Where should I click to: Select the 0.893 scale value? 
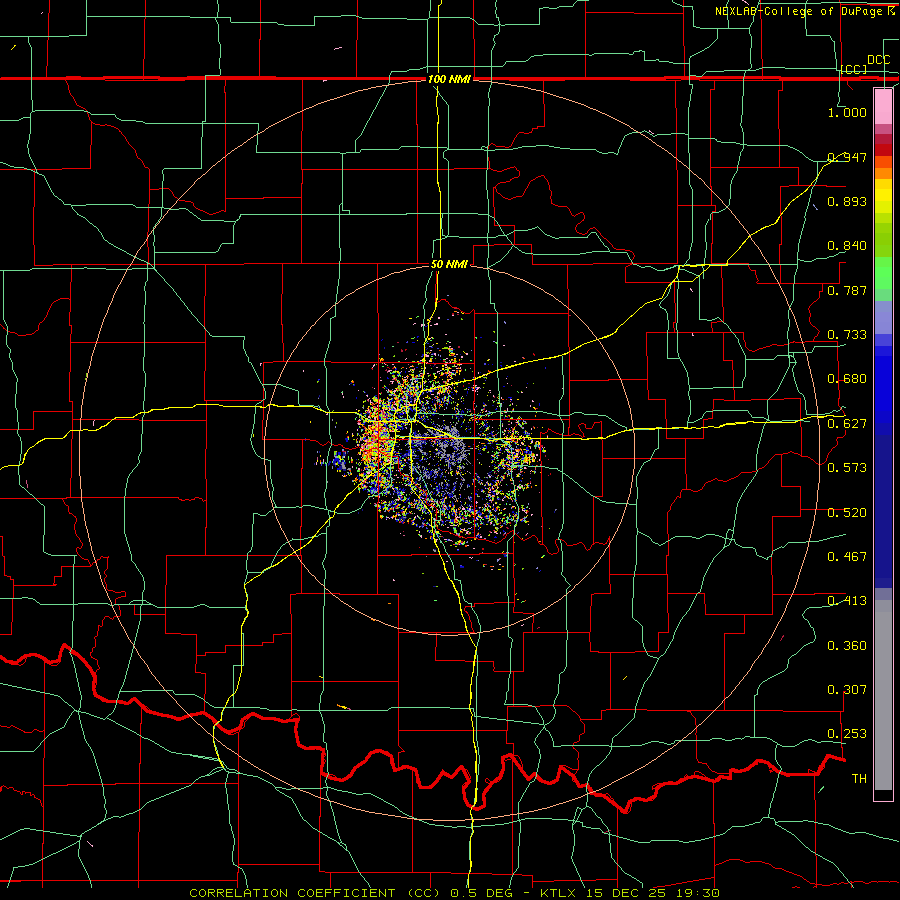point(847,201)
